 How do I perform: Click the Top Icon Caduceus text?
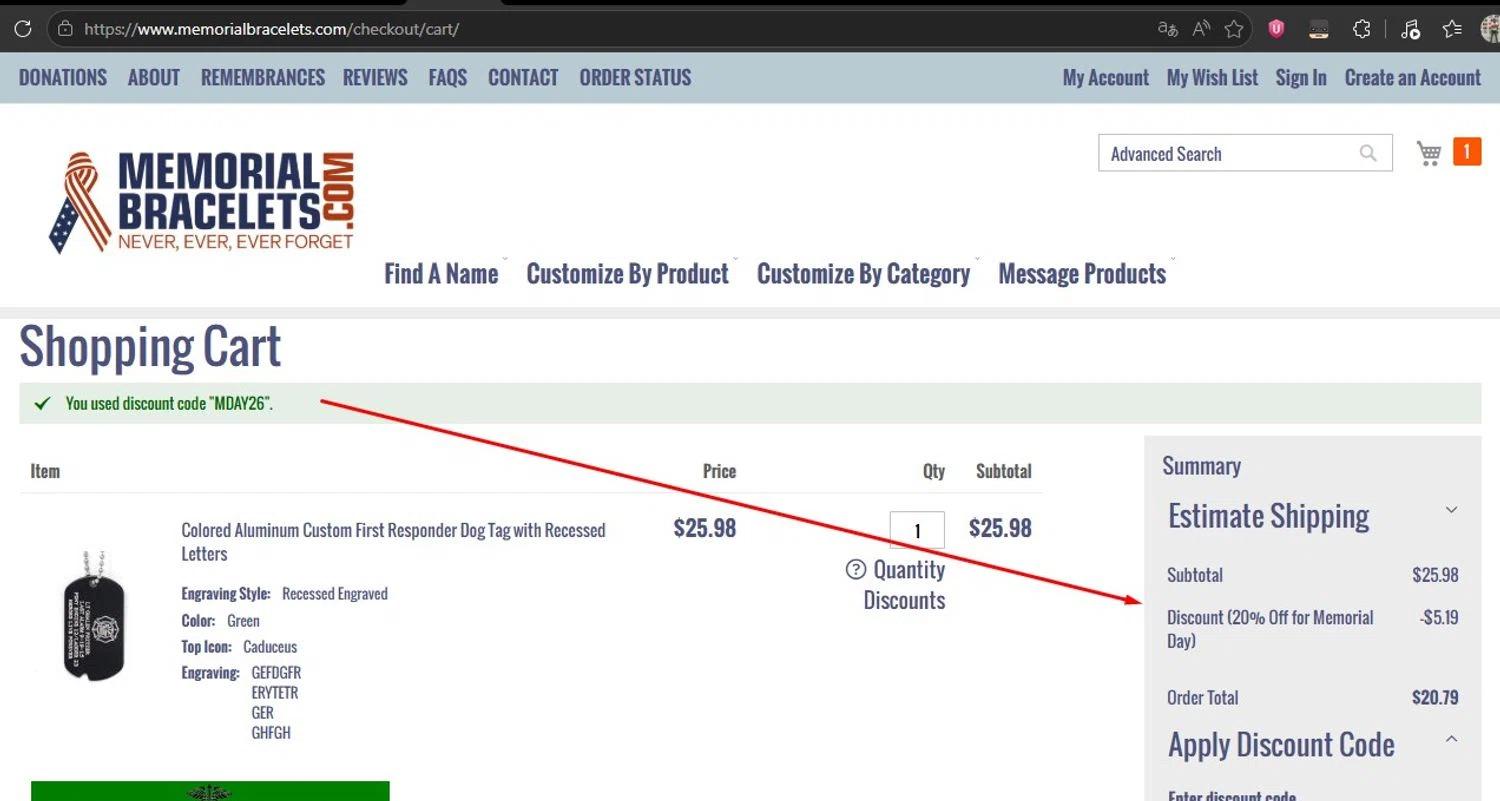tap(239, 647)
